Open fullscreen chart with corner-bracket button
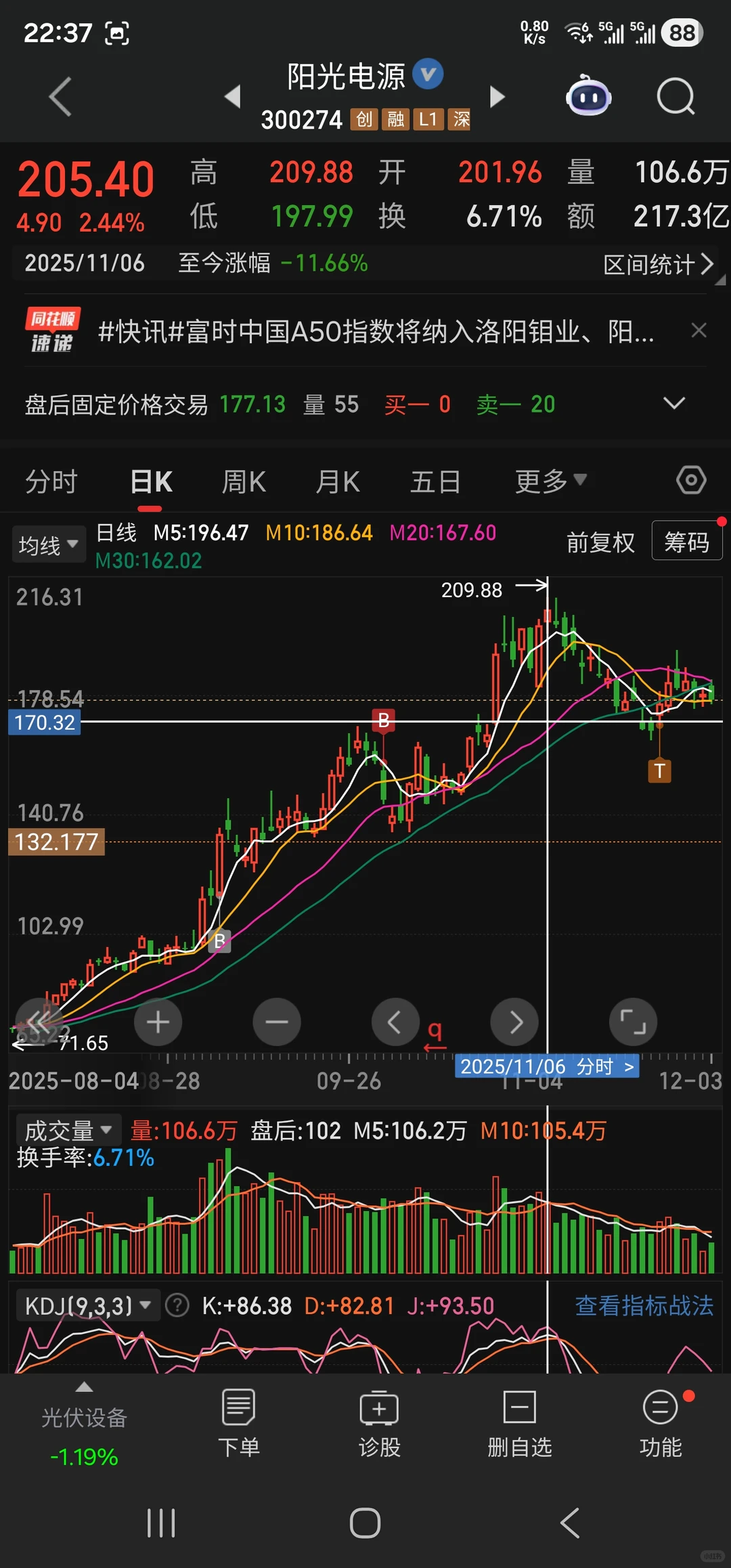The image size is (731, 1568). (634, 1022)
